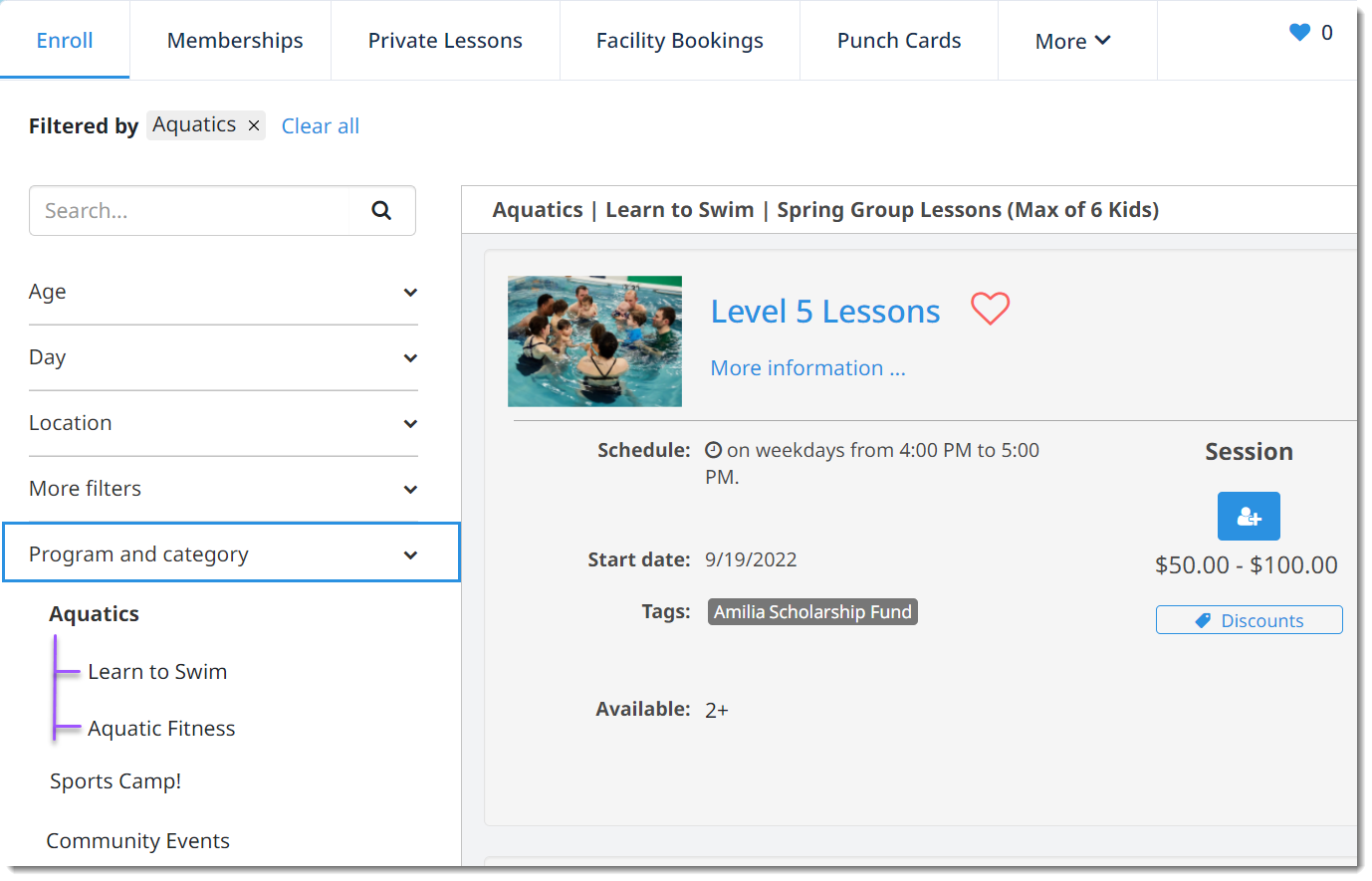
Task: Open the More dropdown in navigation
Action: click(1073, 41)
